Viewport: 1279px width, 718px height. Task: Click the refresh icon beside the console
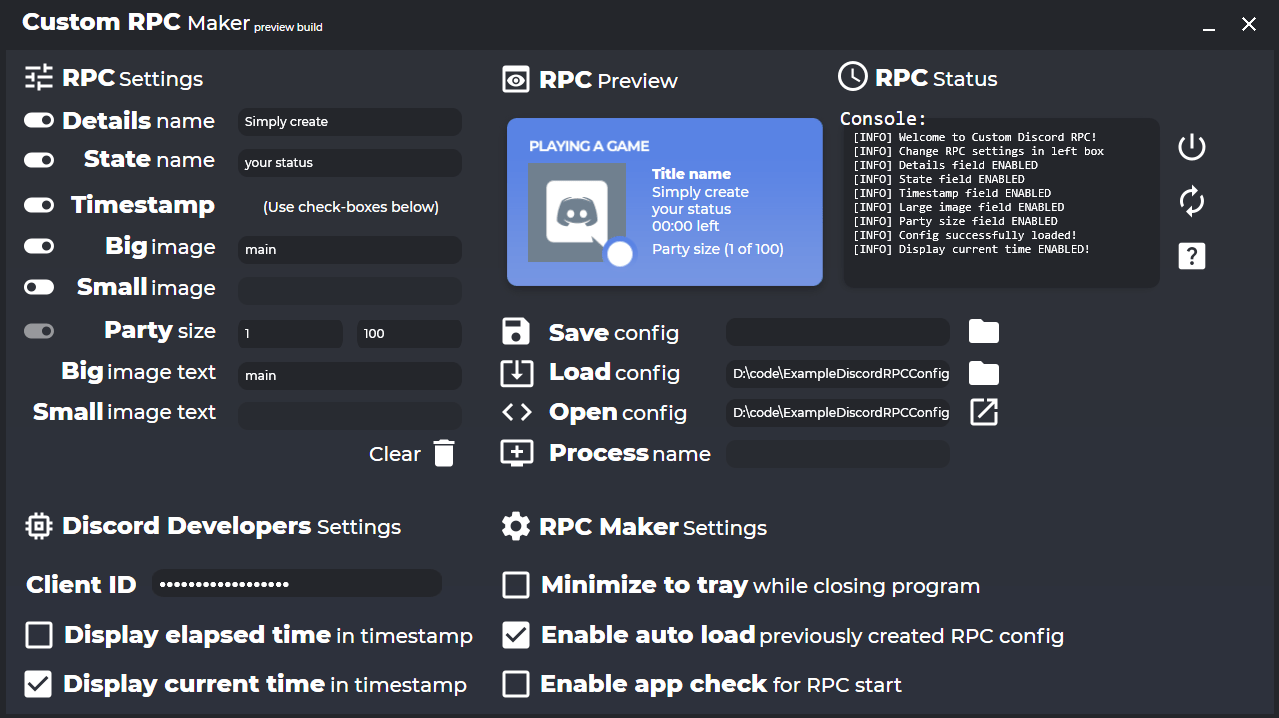pyautogui.click(x=1191, y=202)
